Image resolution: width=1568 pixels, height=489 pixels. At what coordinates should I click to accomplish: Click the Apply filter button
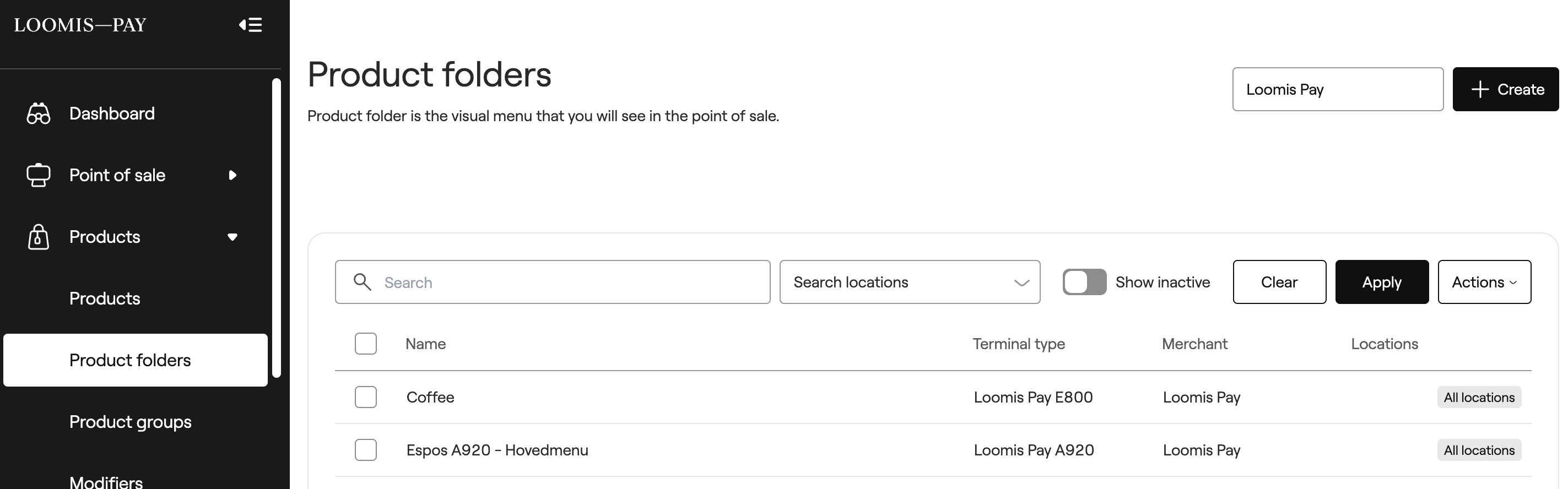1382,282
